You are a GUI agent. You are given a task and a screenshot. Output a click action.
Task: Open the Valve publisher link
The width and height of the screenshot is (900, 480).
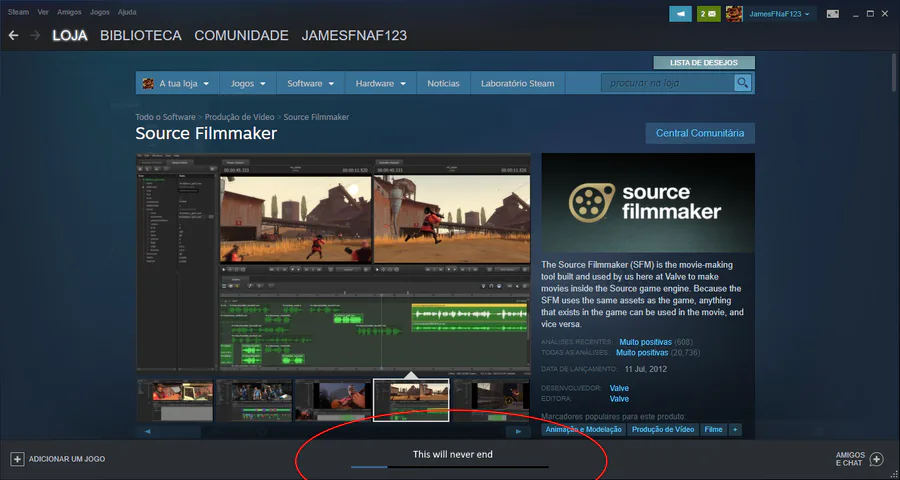(x=619, y=398)
